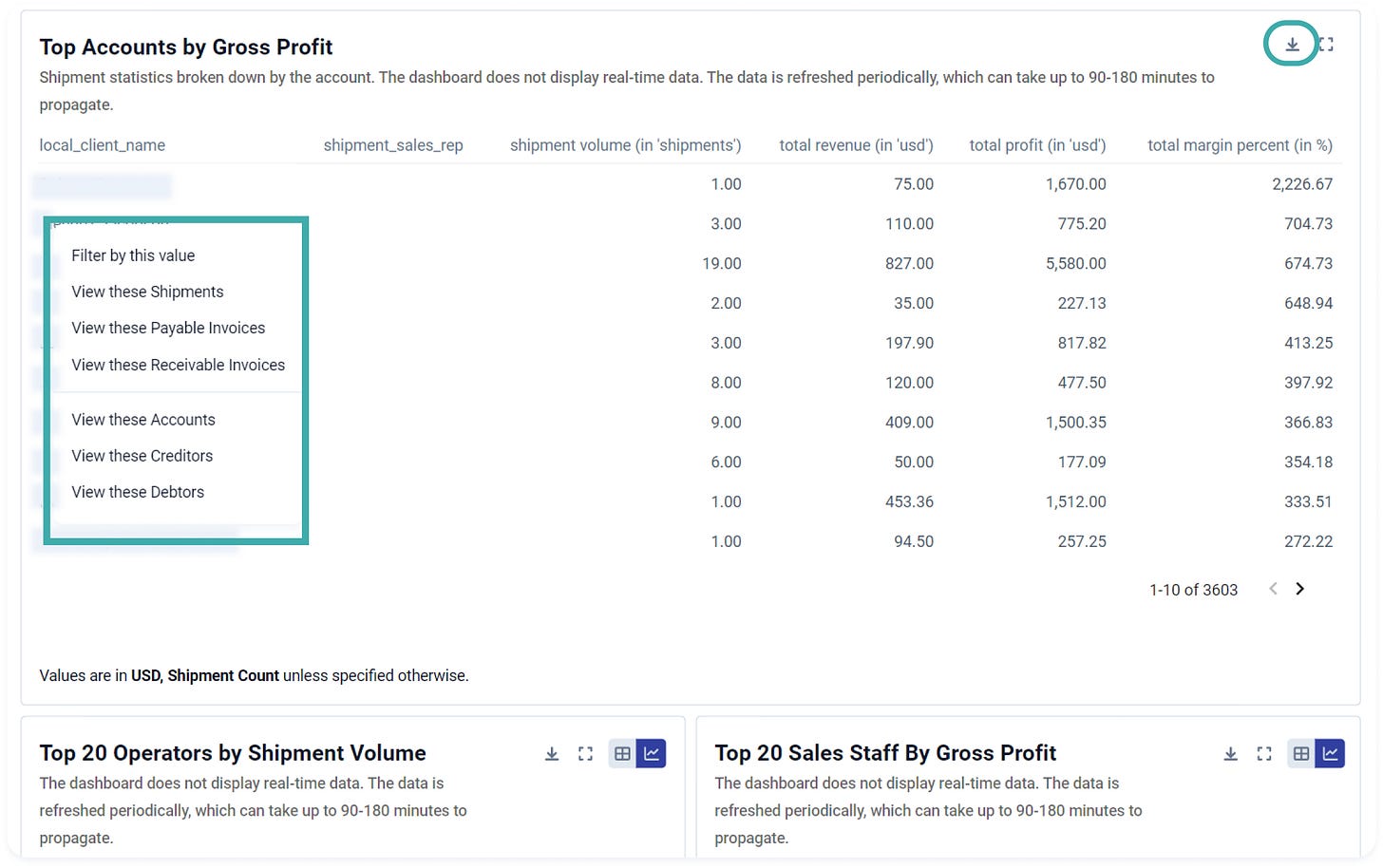Click the 272.22 margin percent cell
This screenshot has width=1383, height=868.
click(x=1308, y=541)
